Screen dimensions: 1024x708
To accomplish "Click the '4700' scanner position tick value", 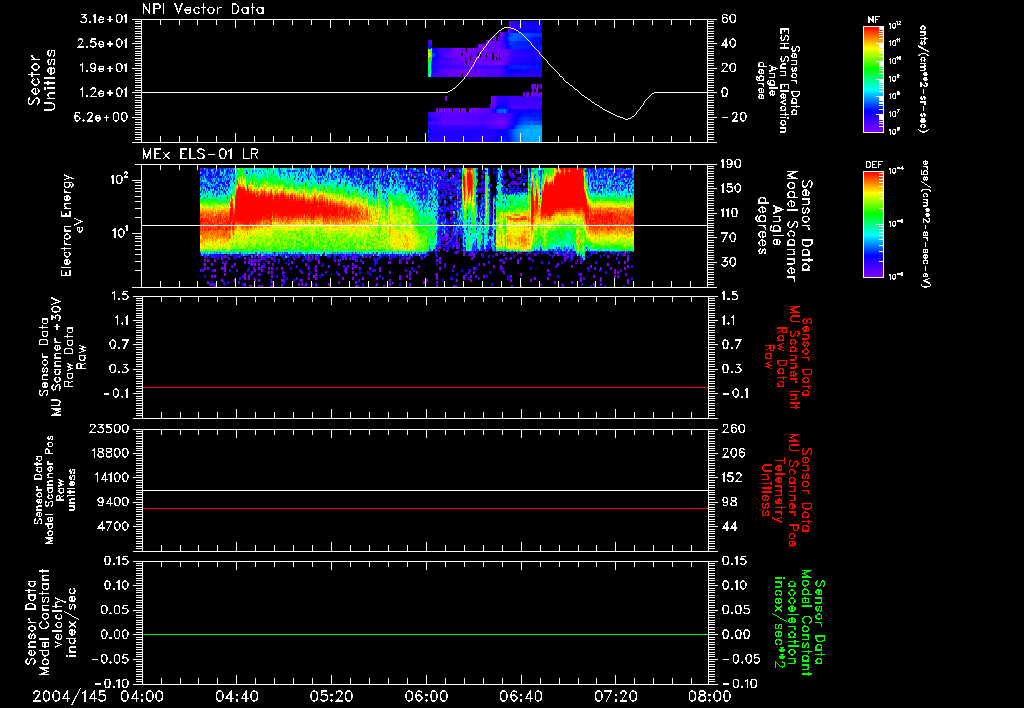I will click(112, 526).
